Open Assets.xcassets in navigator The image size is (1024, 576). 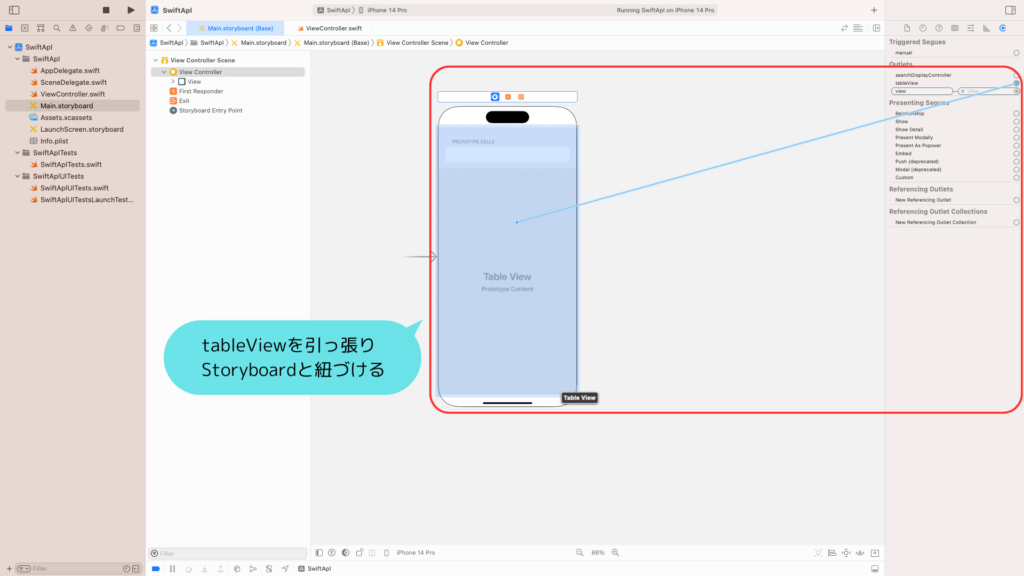(x=66, y=118)
